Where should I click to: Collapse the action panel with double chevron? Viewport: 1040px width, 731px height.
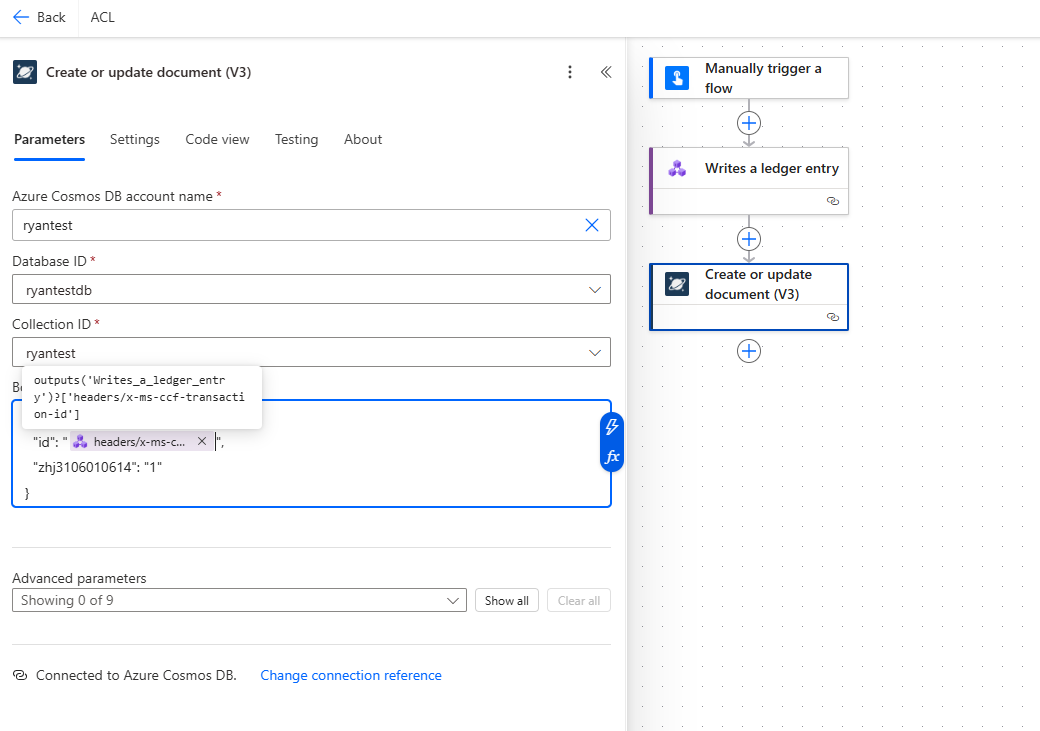605,72
